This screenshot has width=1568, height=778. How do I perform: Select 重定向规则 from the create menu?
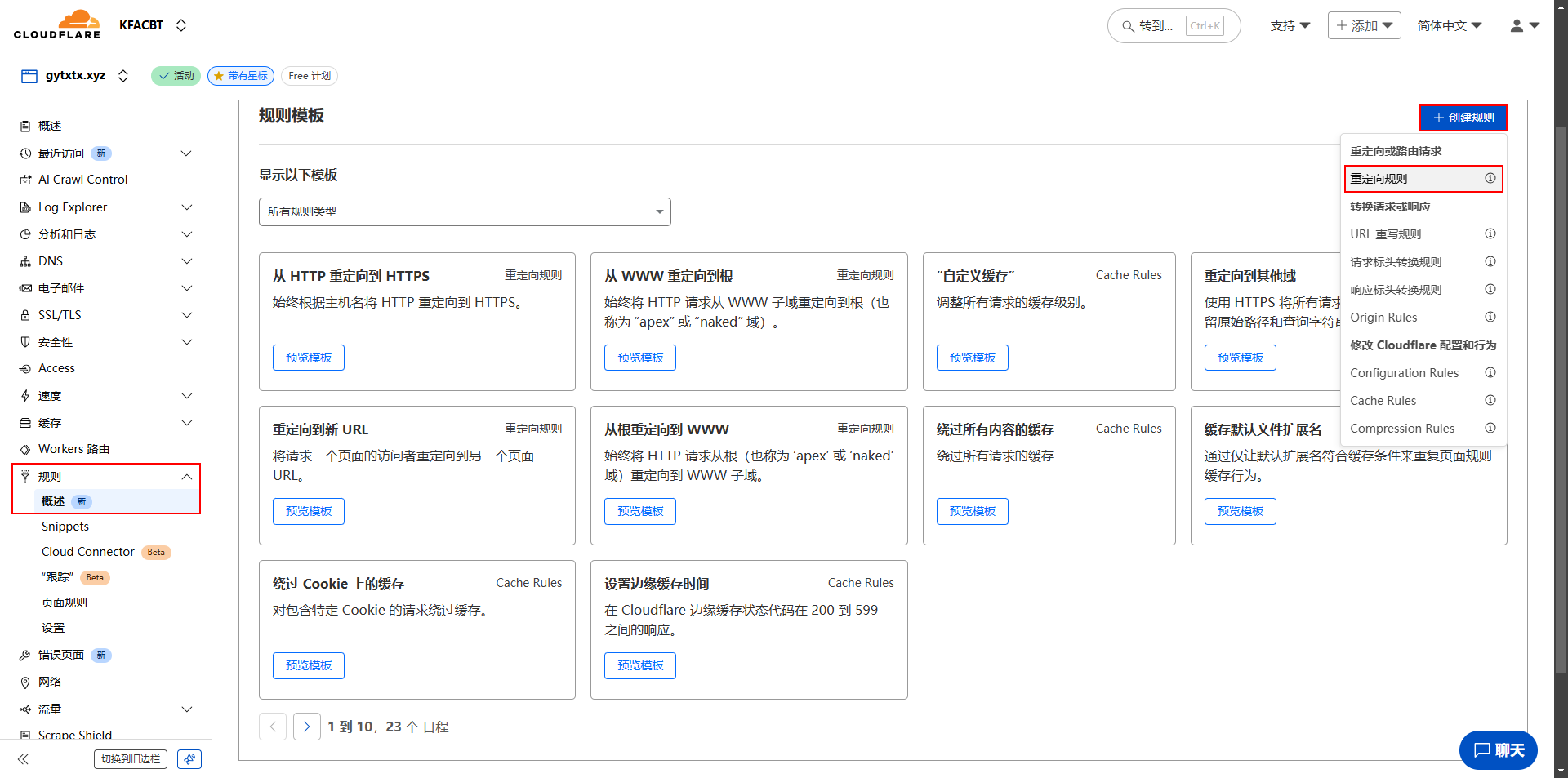[x=1379, y=179]
